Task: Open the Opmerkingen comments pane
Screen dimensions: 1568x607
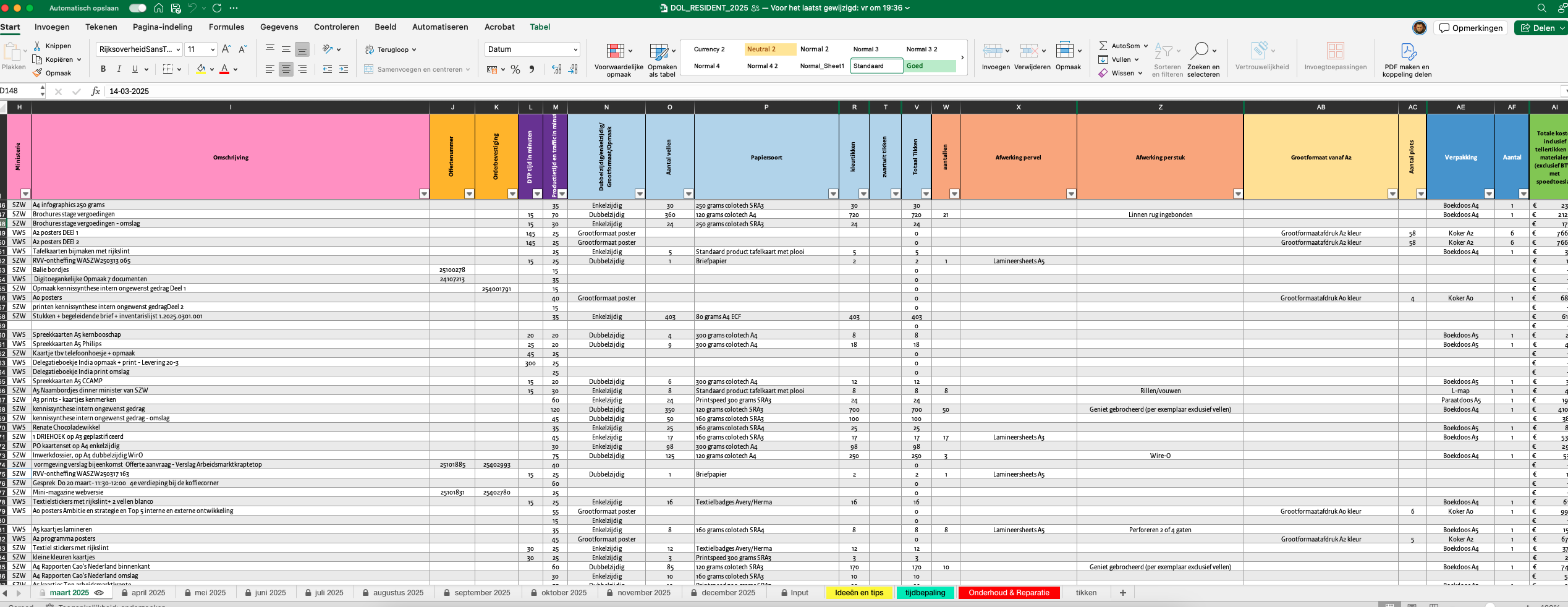Action: (1471, 28)
